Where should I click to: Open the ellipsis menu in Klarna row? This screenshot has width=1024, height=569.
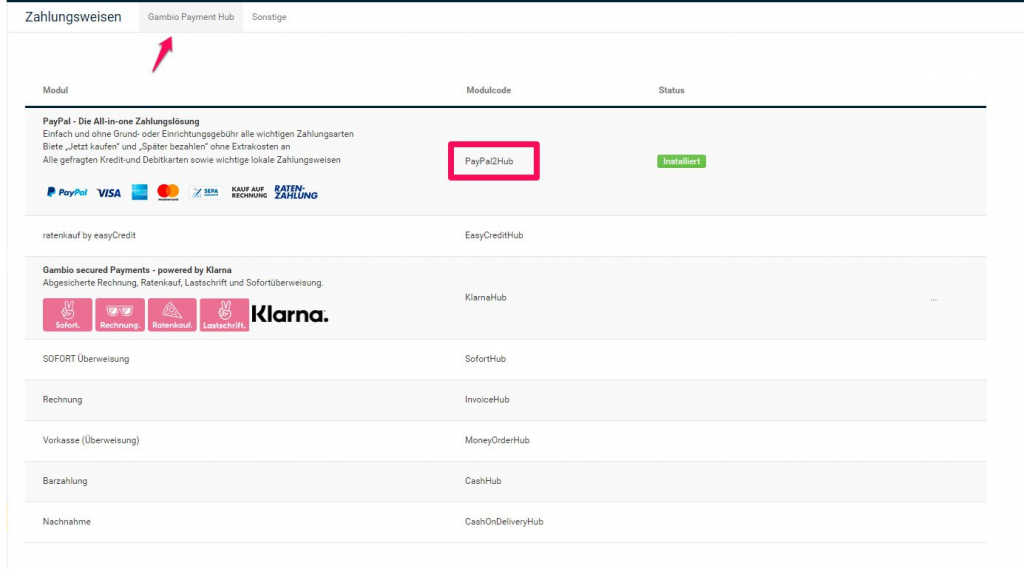click(x=933, y=298)
